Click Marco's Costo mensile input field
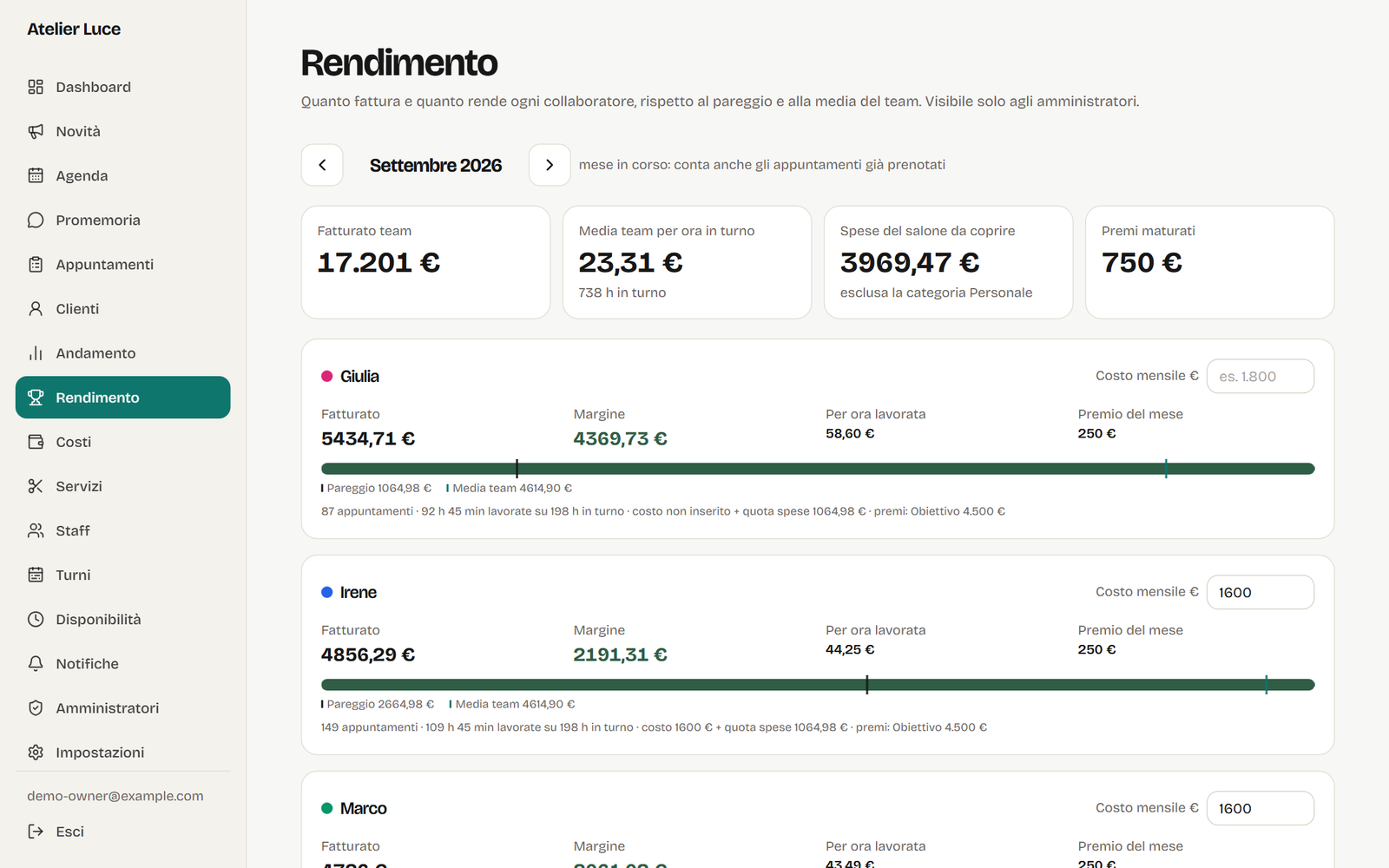 click(1261, 808)
